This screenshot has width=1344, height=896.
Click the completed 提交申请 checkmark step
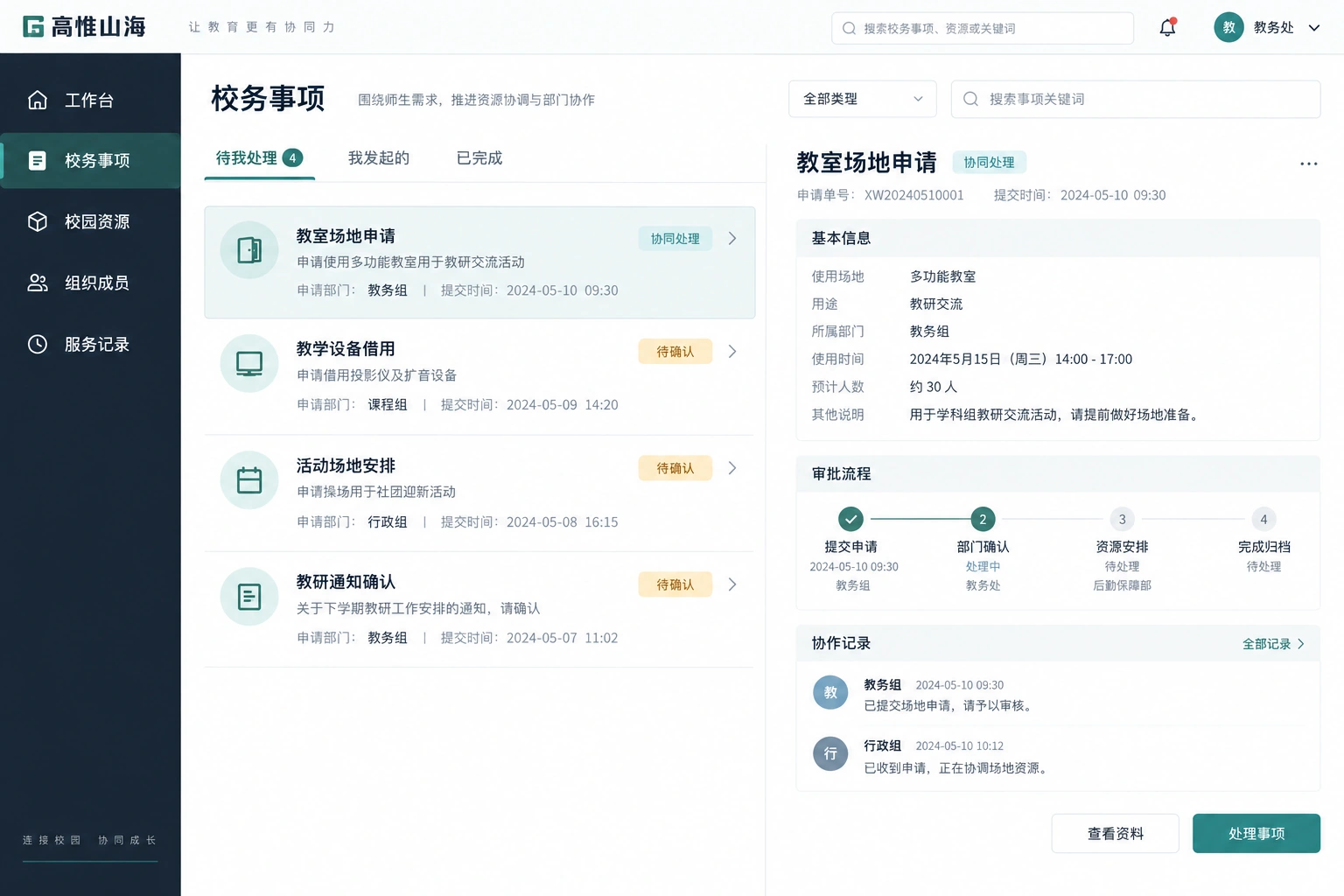pyautogui.click(x=850, y=519)
